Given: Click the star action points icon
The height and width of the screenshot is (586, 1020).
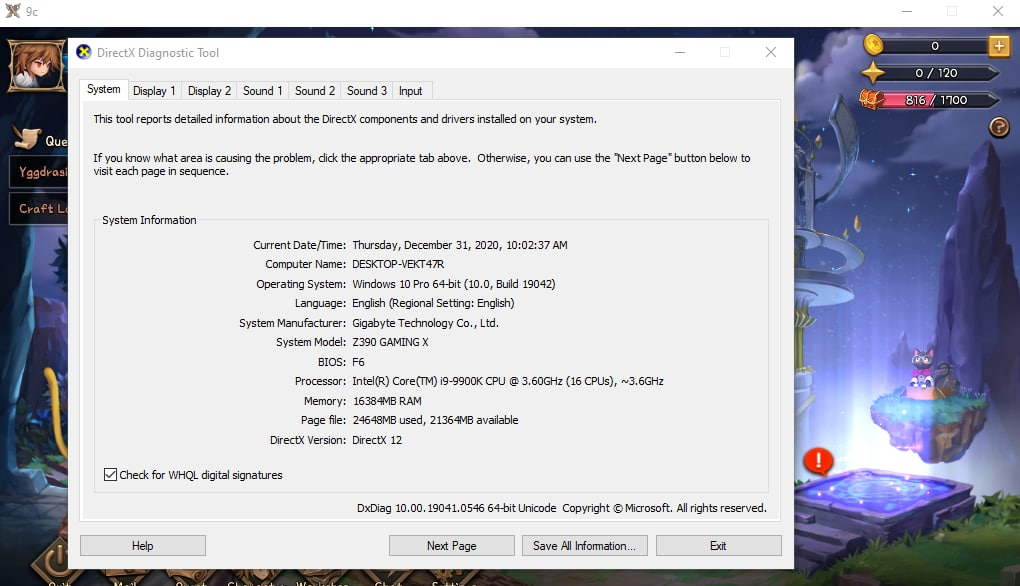Looking at the screenshot, I should (x=873, y=72).
